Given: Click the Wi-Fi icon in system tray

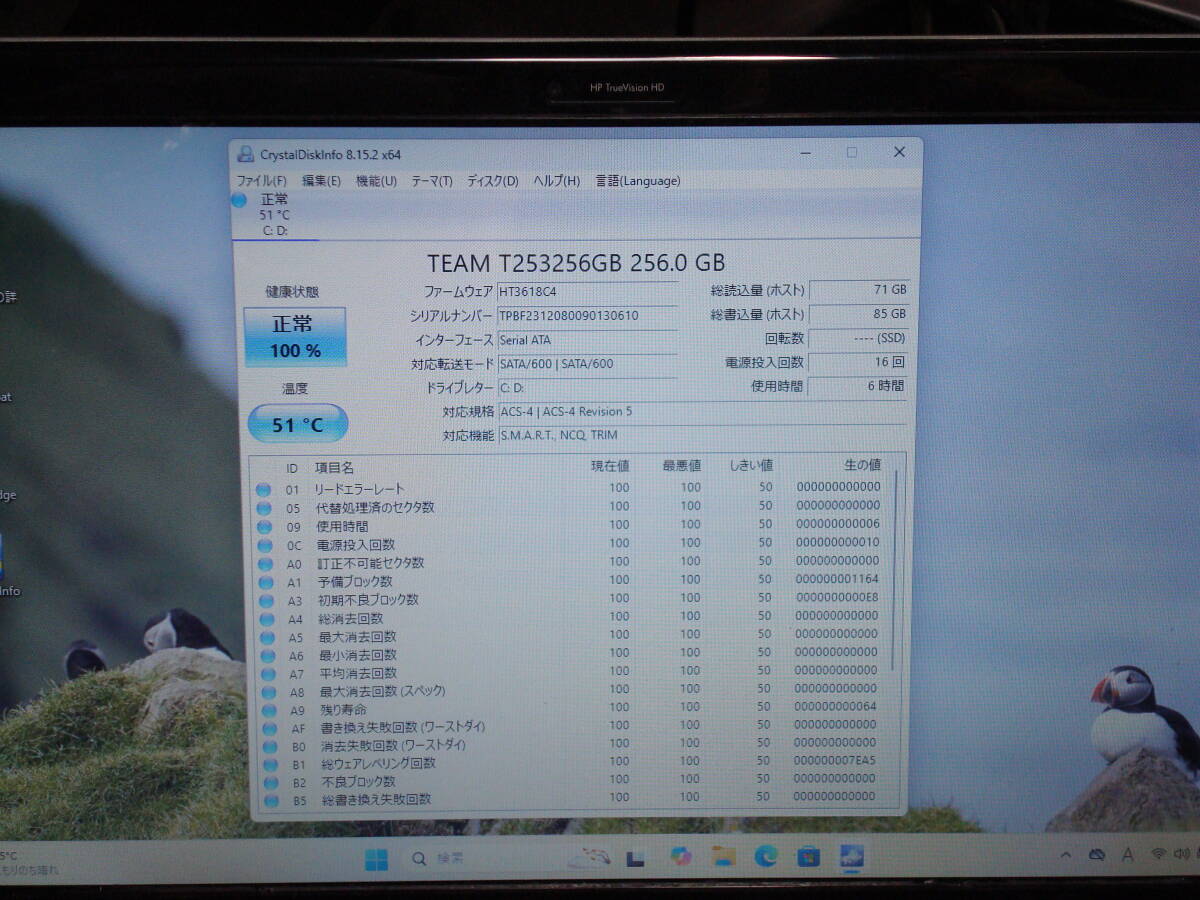Looking at the screenshot, I should coord(1159,855).
